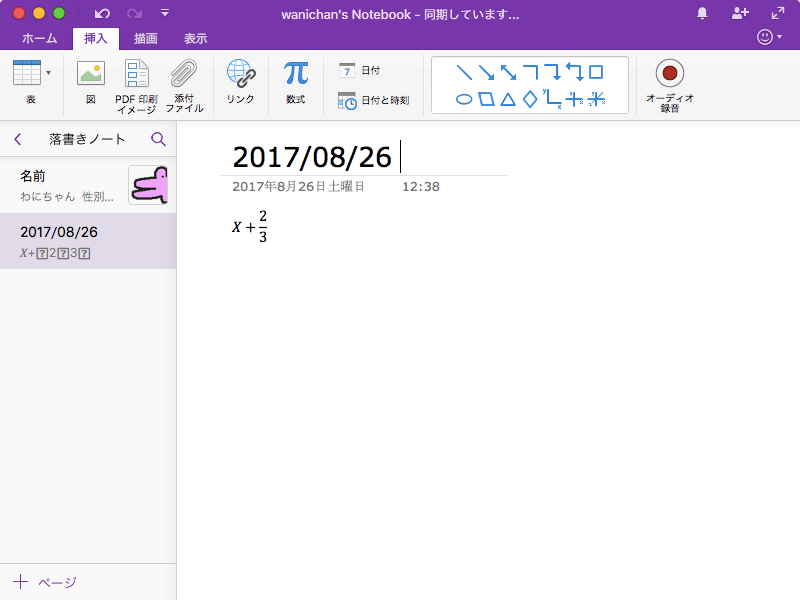Redo the last action

click(135, 13)
